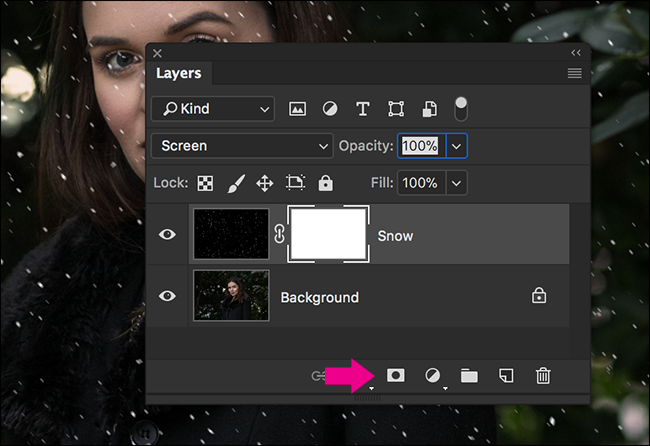Filter for shape layers
This screenshot has width=650, height=446.
(396, 109)
